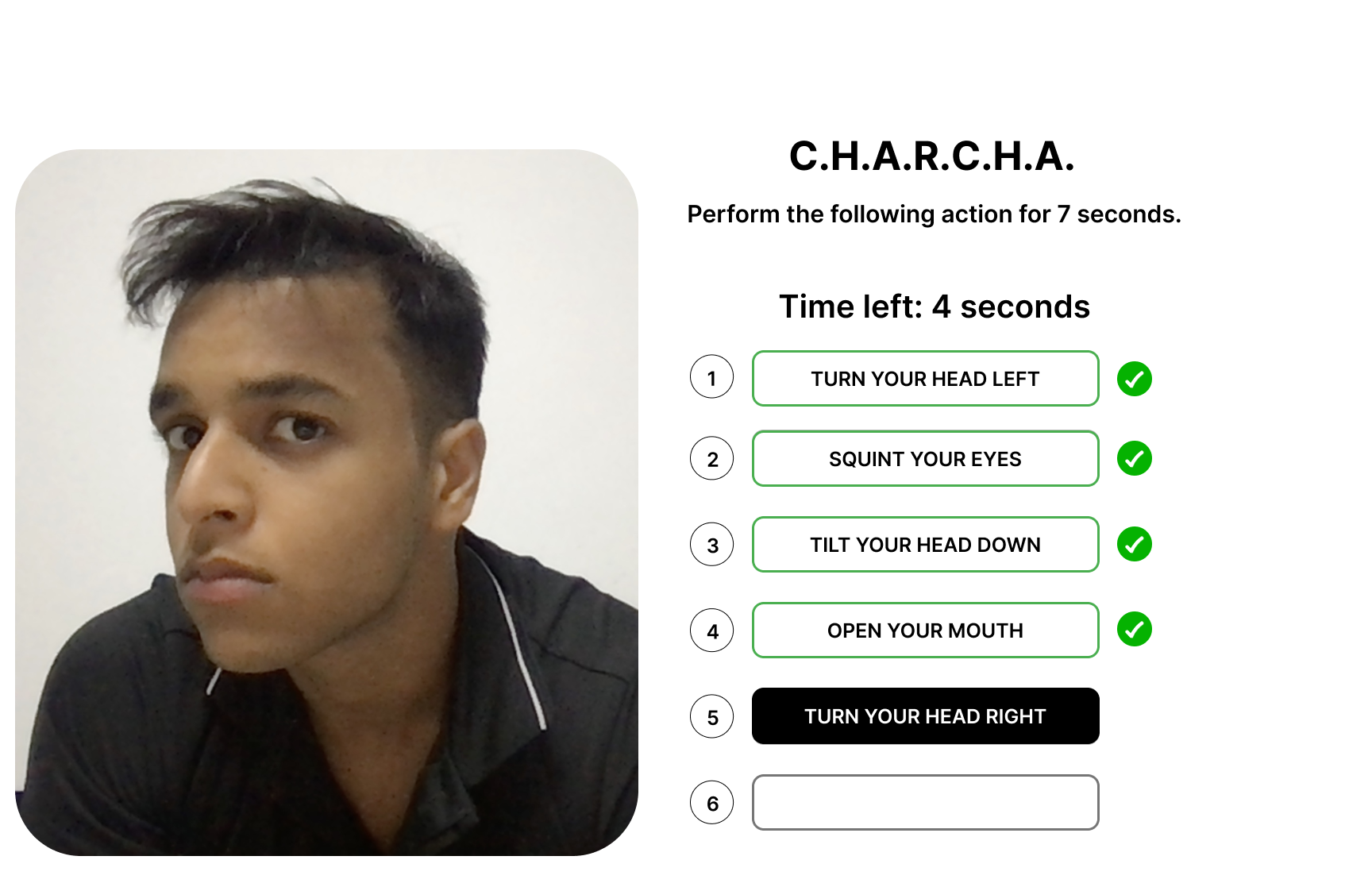Select the step 4 number circle
Screen dimensions: 1372x887
coord(711,631)
